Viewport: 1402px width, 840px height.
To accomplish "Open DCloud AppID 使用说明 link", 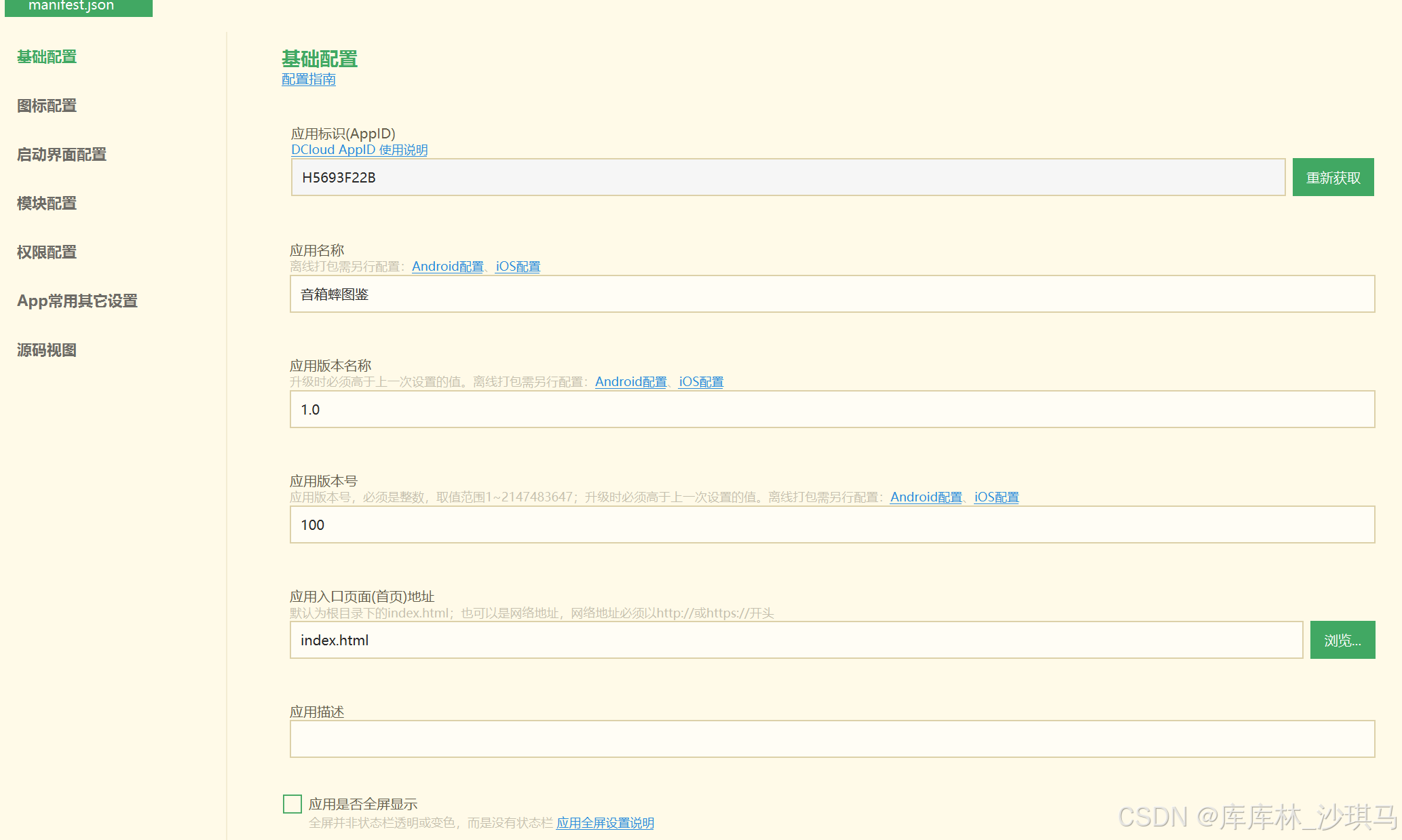I will click(359, 150).
